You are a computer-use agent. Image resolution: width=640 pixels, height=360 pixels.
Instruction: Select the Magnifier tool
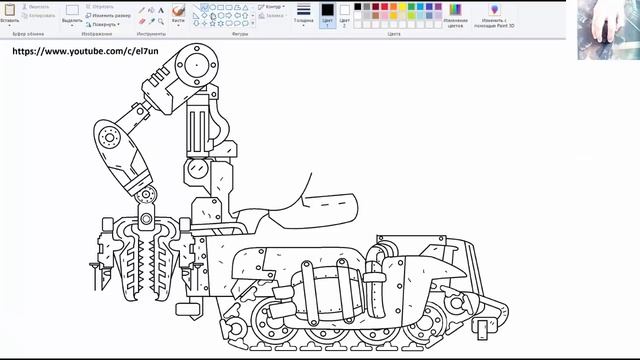[x=161, y=21]
